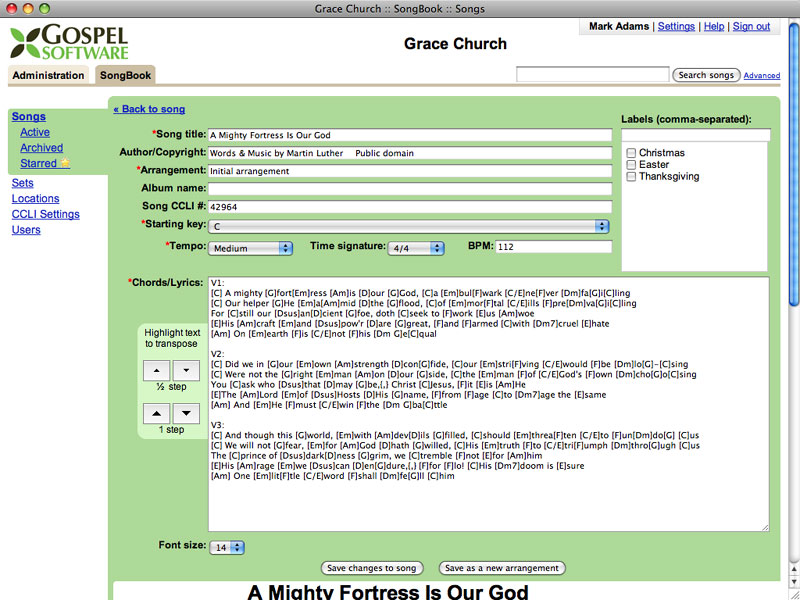The image size is (800, 600).
Task: Open the Starting key dropdown
Action: tap(409, 226)
